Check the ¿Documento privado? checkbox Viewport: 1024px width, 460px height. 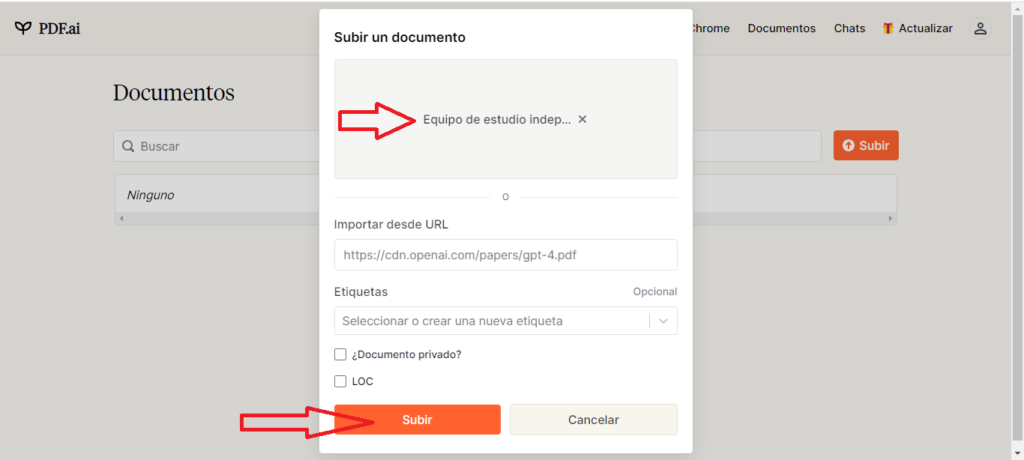coord(340,354)
